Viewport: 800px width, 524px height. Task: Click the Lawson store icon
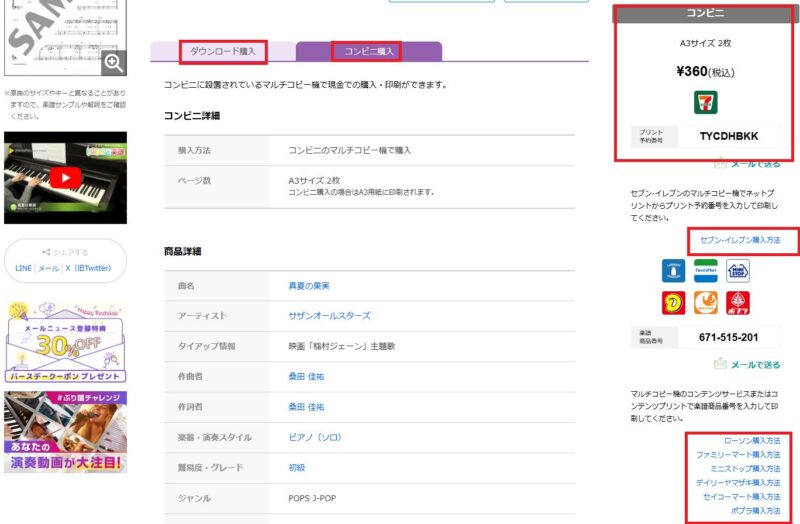click(x=675, y=270)
